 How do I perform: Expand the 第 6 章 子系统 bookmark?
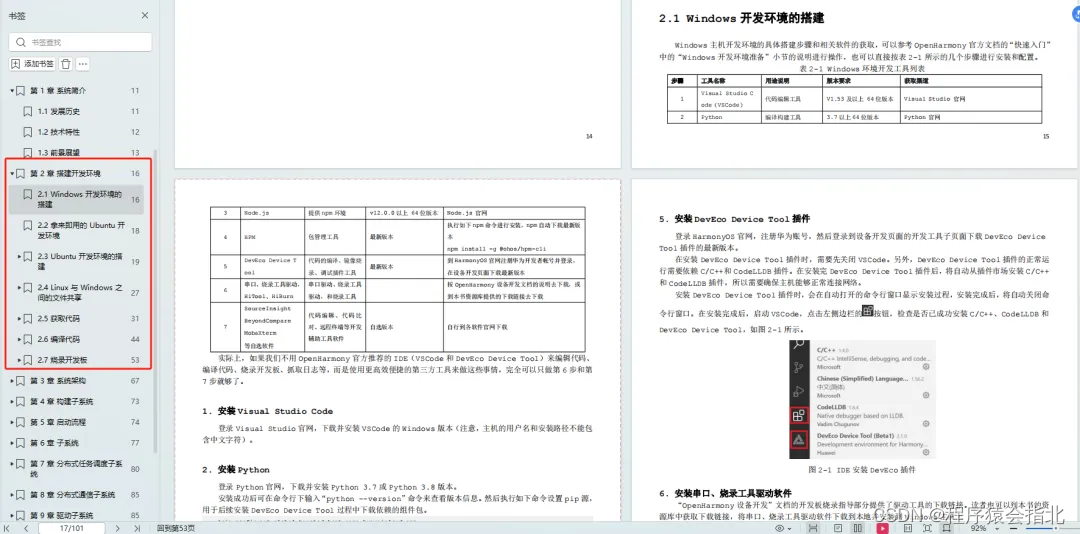coord(12,443)
